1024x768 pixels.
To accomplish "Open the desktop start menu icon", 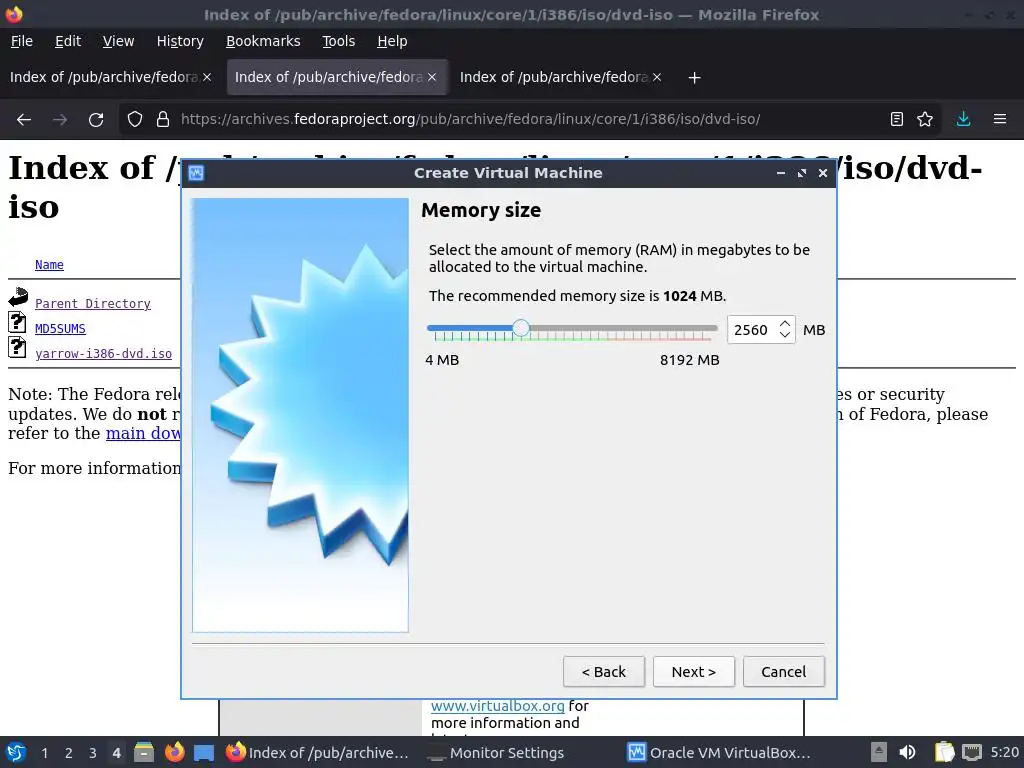I will (16, 752).
